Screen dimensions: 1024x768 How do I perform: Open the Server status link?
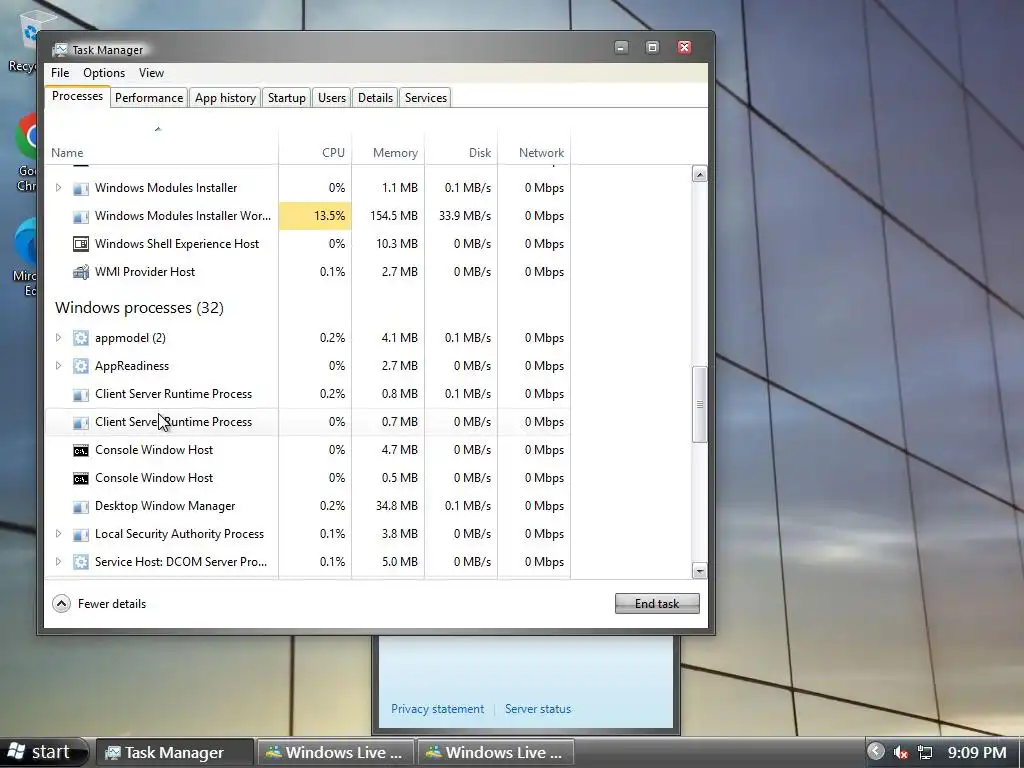[538, 709]
